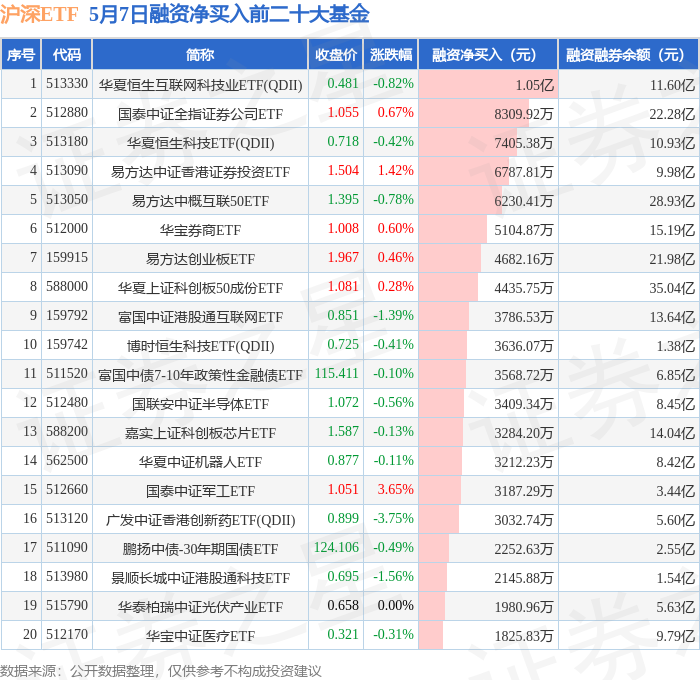
Task: Select 华泰柏瑞中证光伏产业ETF name
Action: (x=200, y=607)
